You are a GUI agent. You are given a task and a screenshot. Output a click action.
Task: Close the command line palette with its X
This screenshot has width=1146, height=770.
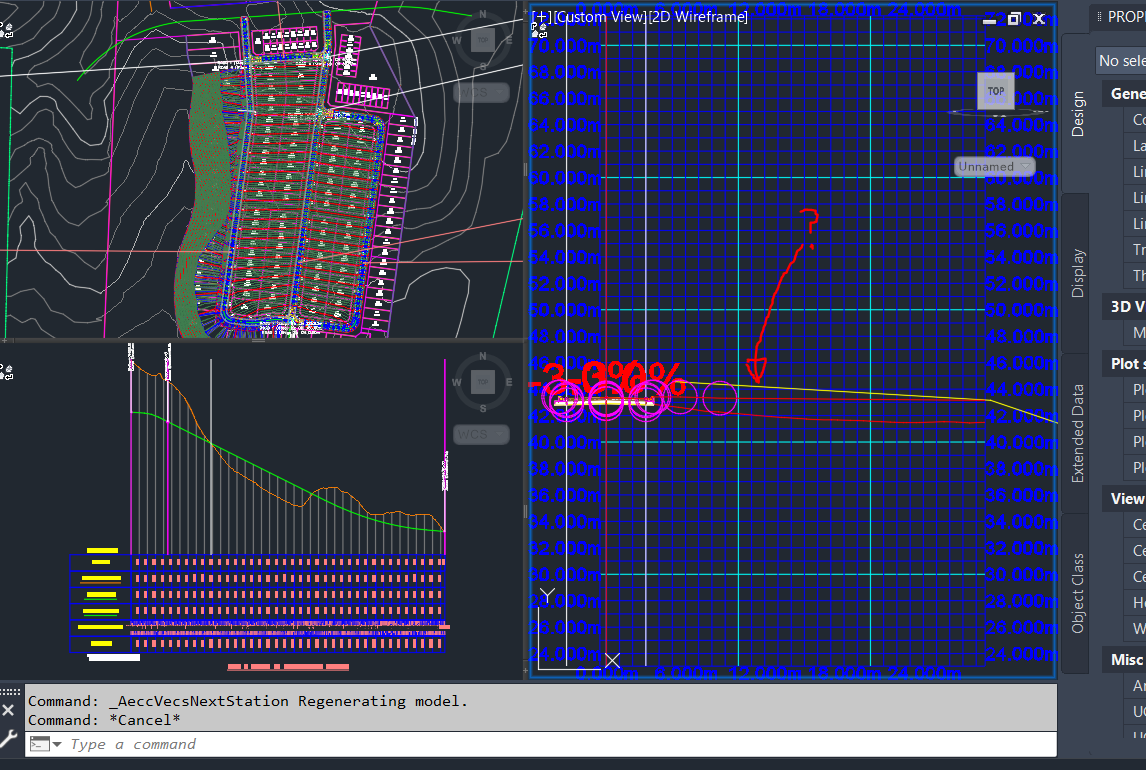pos(8,710)
